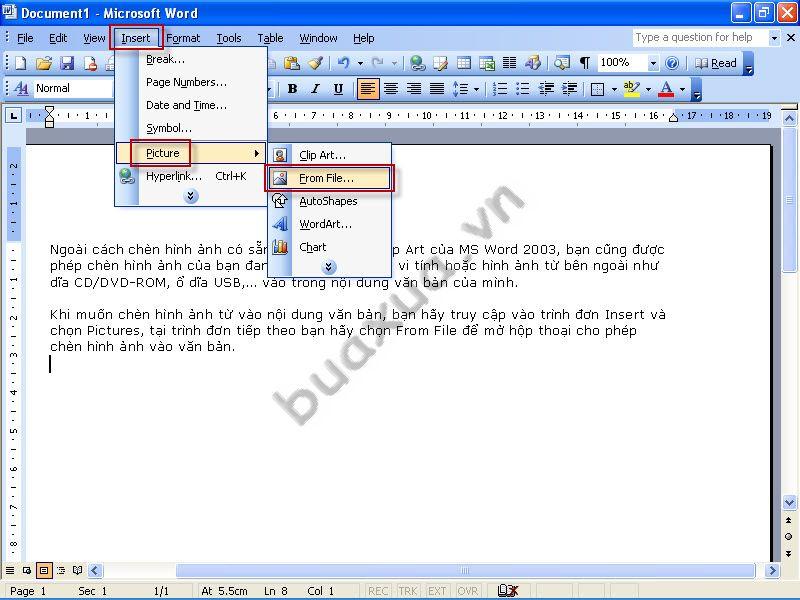Insert a Microsoft Excel worksheet icon
Screen dimensions: 800x600
[x=487, y=63]
